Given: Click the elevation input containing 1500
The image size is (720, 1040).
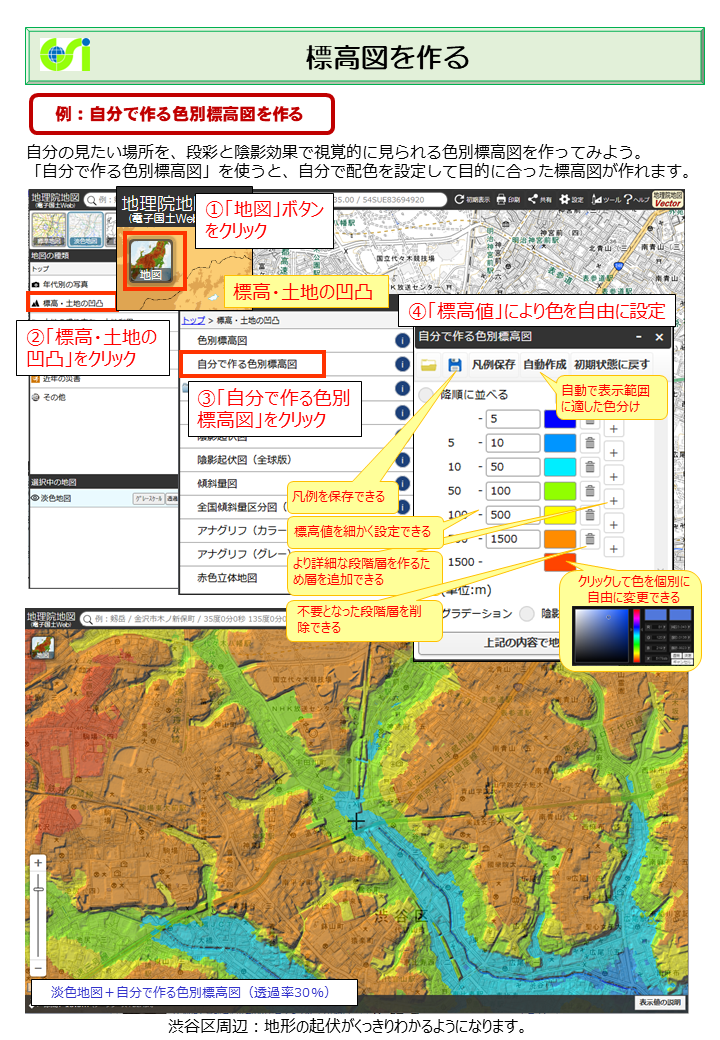Looking at the screenshot, I should (513, 539).
